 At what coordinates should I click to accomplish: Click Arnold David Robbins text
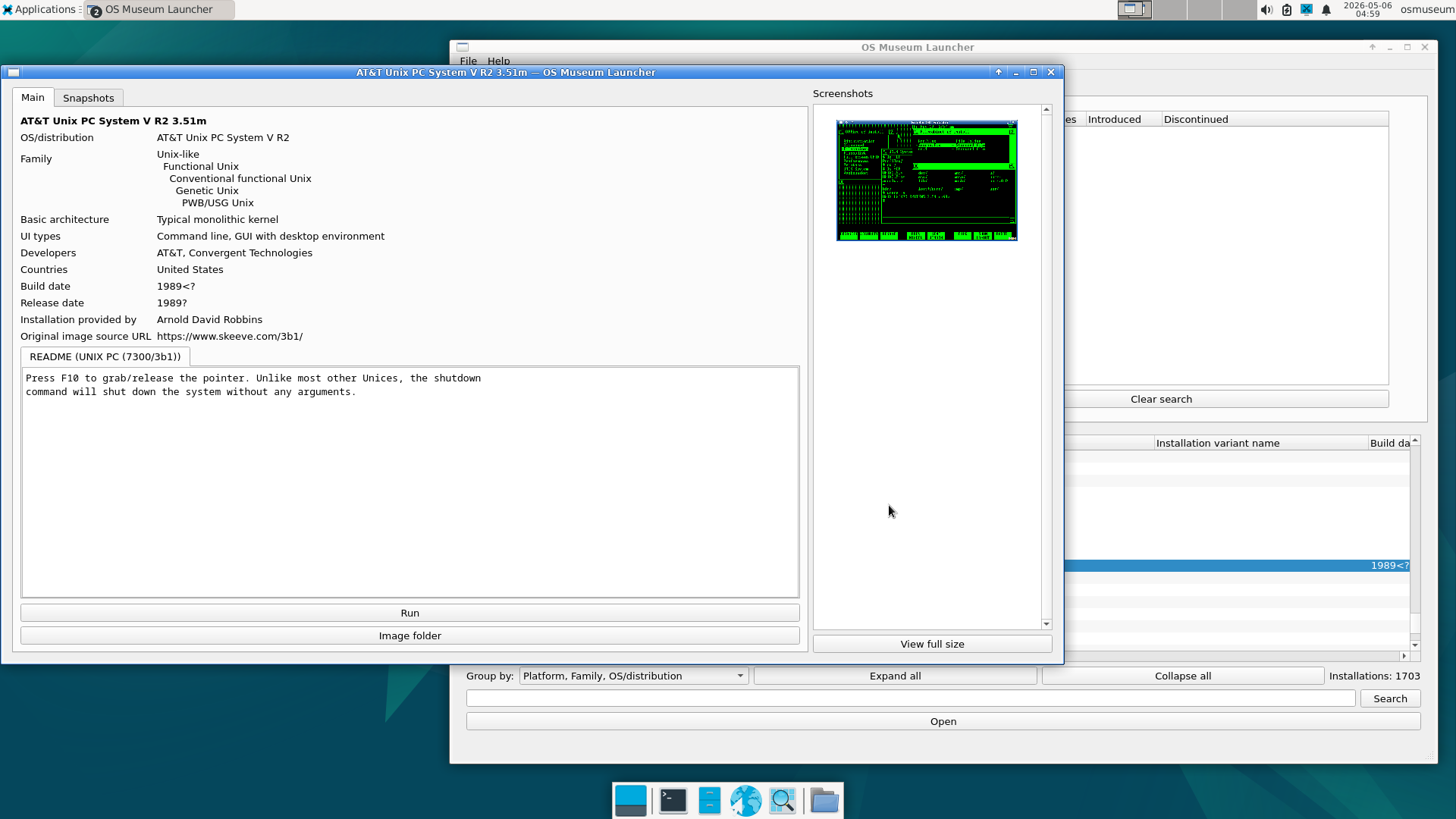209,319
